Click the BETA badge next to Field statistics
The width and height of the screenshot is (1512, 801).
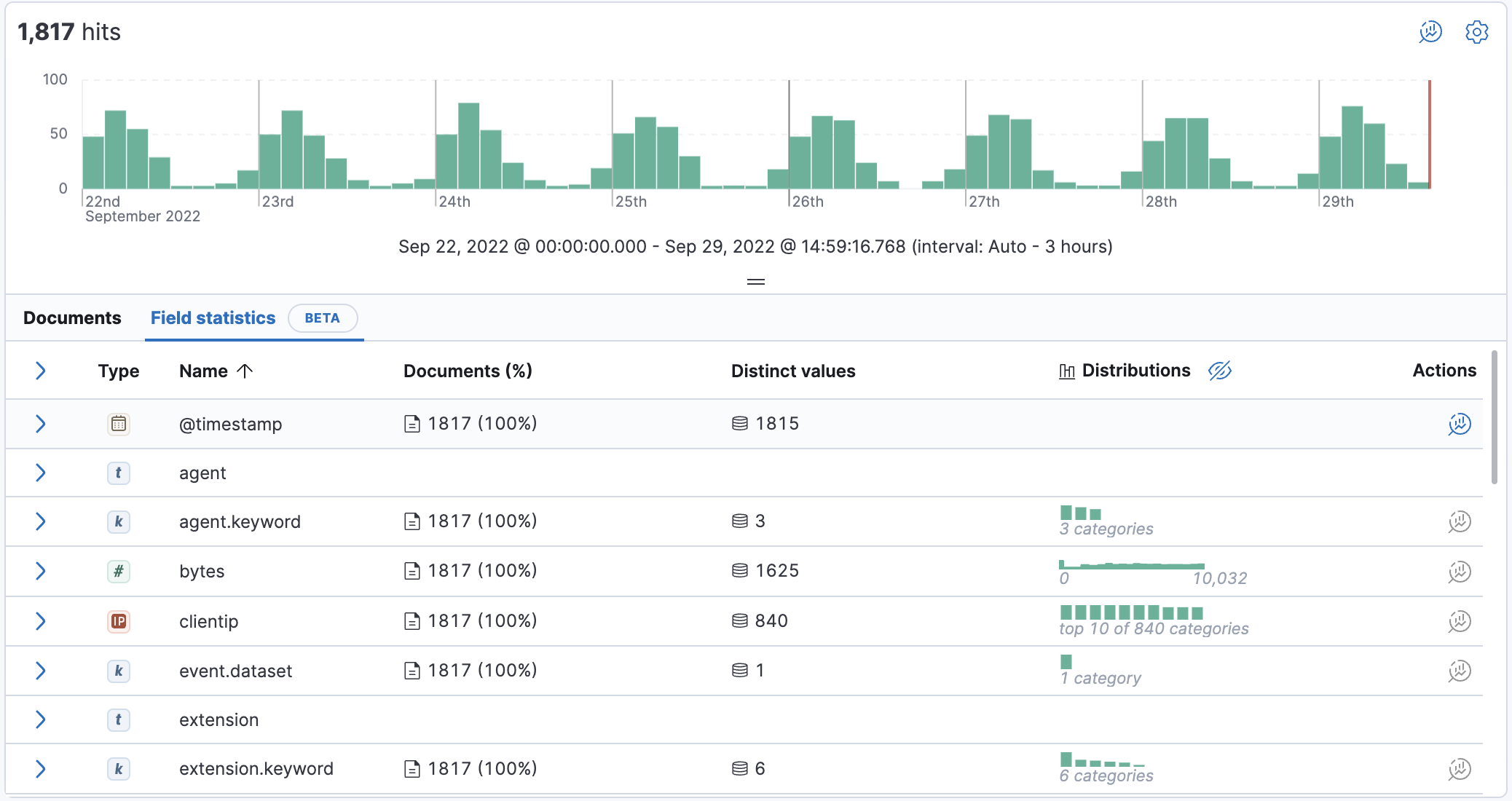[323, 318]
